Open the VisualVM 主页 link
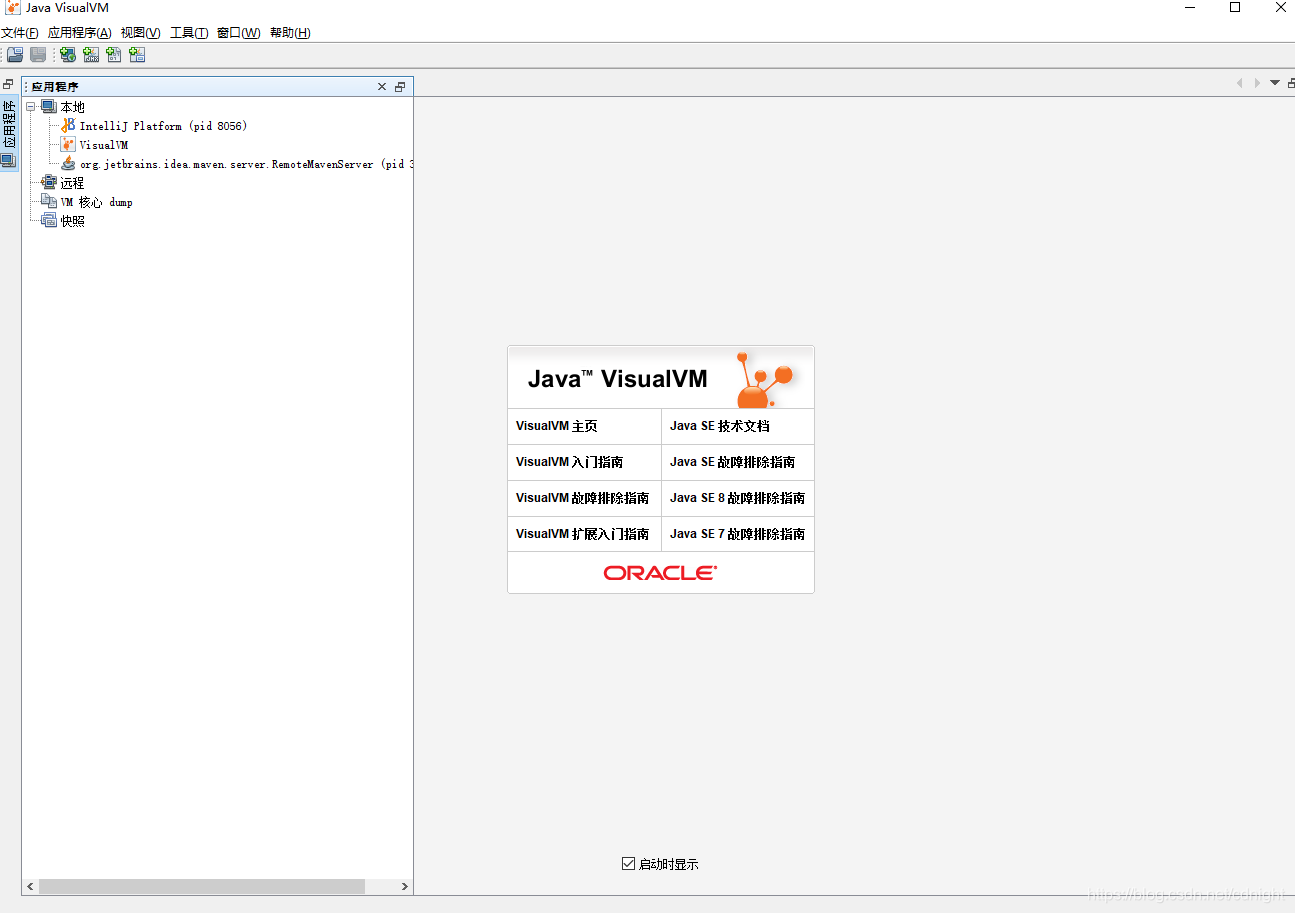This screenshot has height=913, width=1295. (x=557, y=426)
